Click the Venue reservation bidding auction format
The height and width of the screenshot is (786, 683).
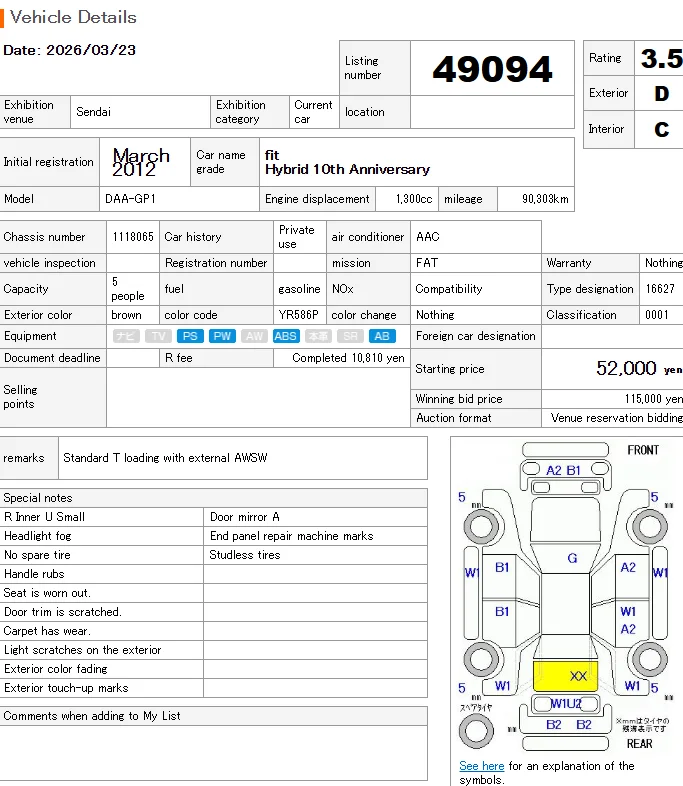[616, 418]
